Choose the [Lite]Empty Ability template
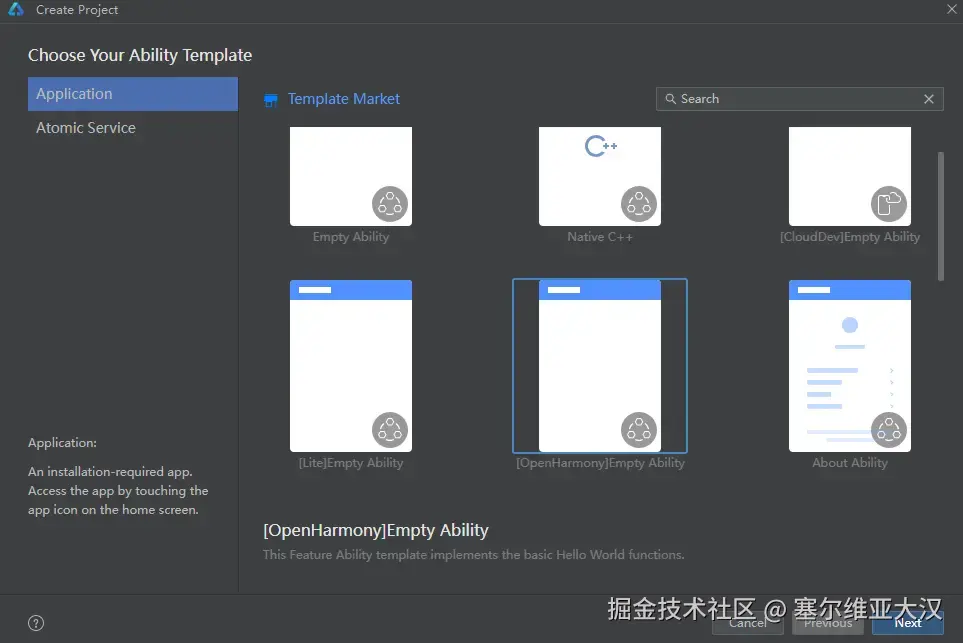This screenshot has height=643, width=963. pyautogui.click(x=351, y=366)
